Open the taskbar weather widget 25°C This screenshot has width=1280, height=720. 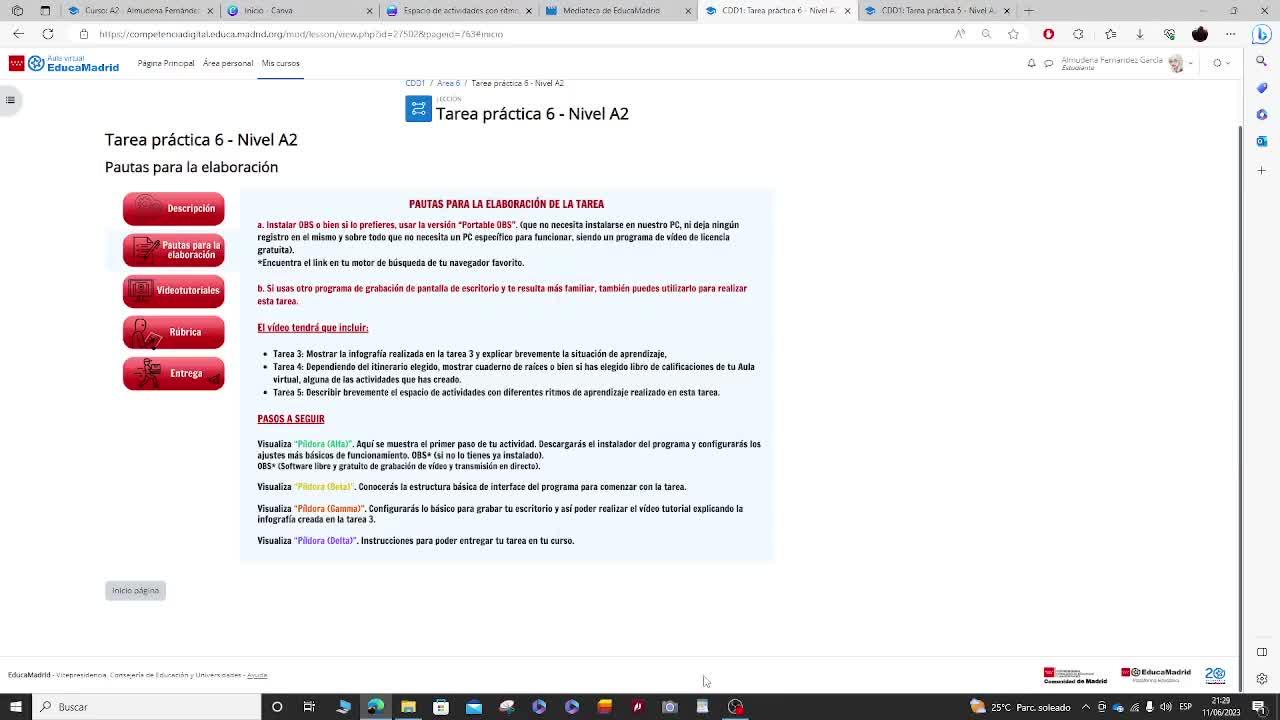coord(1020,707)
